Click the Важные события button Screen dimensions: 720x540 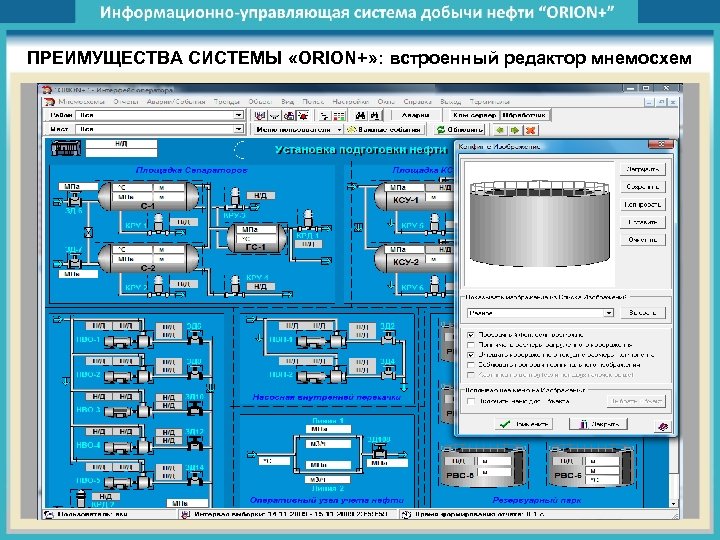click(384, 129)
